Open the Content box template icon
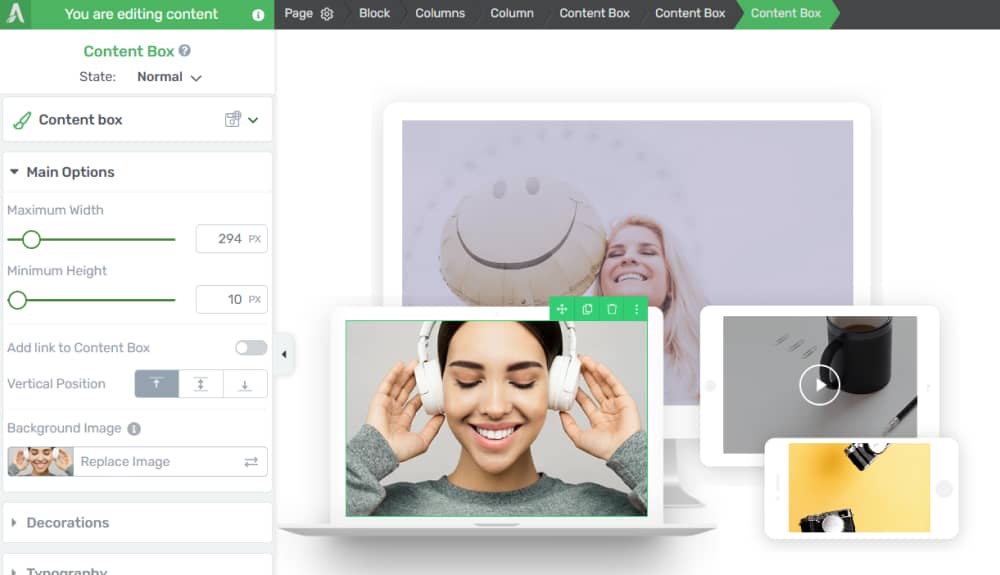Screen dimensions: 1000x575 (x=233, y=119)
